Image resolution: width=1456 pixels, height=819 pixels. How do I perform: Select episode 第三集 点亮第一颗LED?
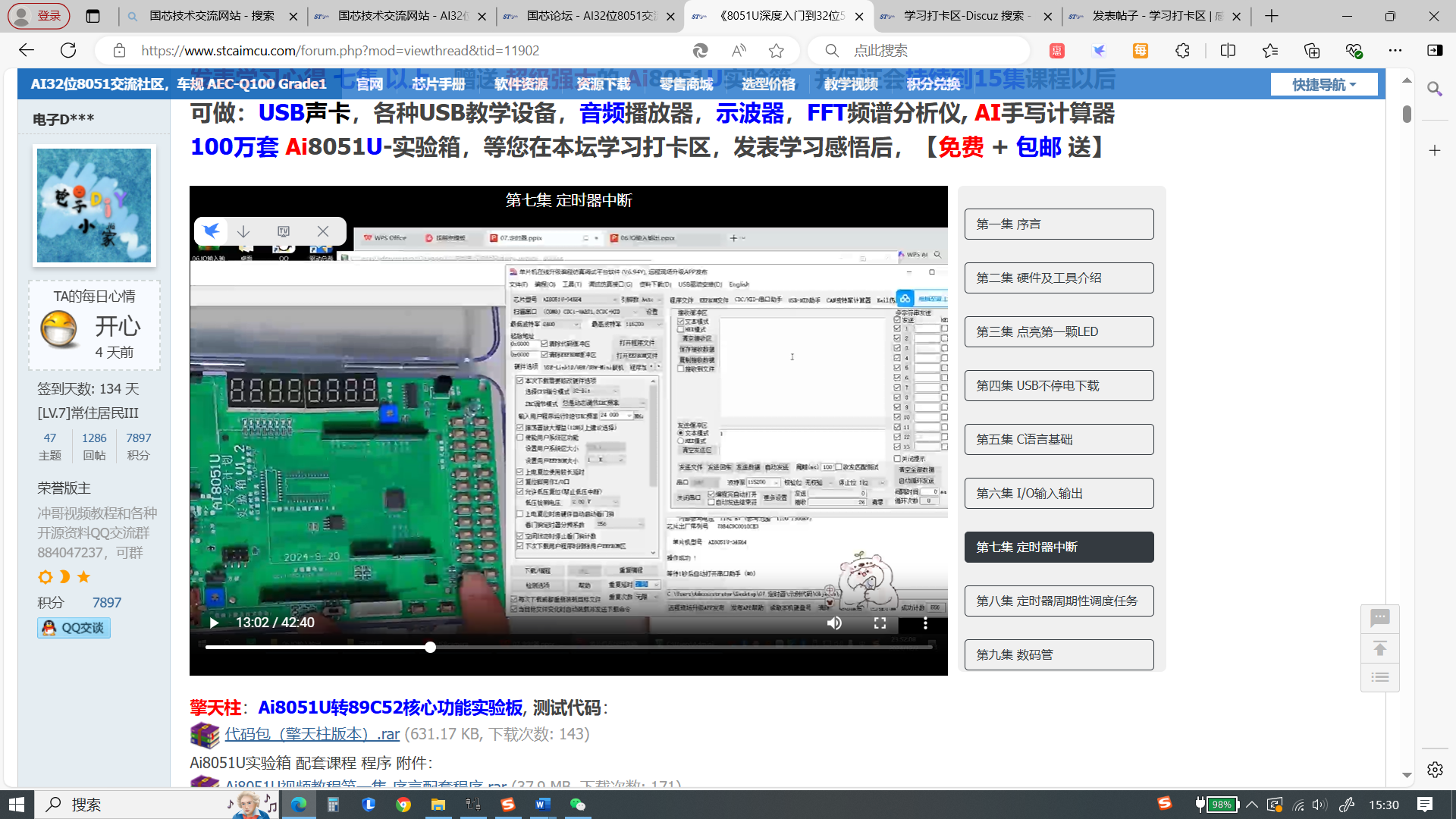(x=1059, y=331)
